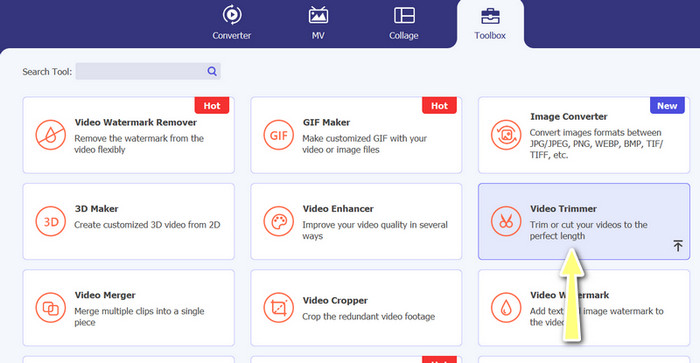Click the Hot badge on GIF Maker
Viewport: 700px width, 363px height.
point(439,105)
